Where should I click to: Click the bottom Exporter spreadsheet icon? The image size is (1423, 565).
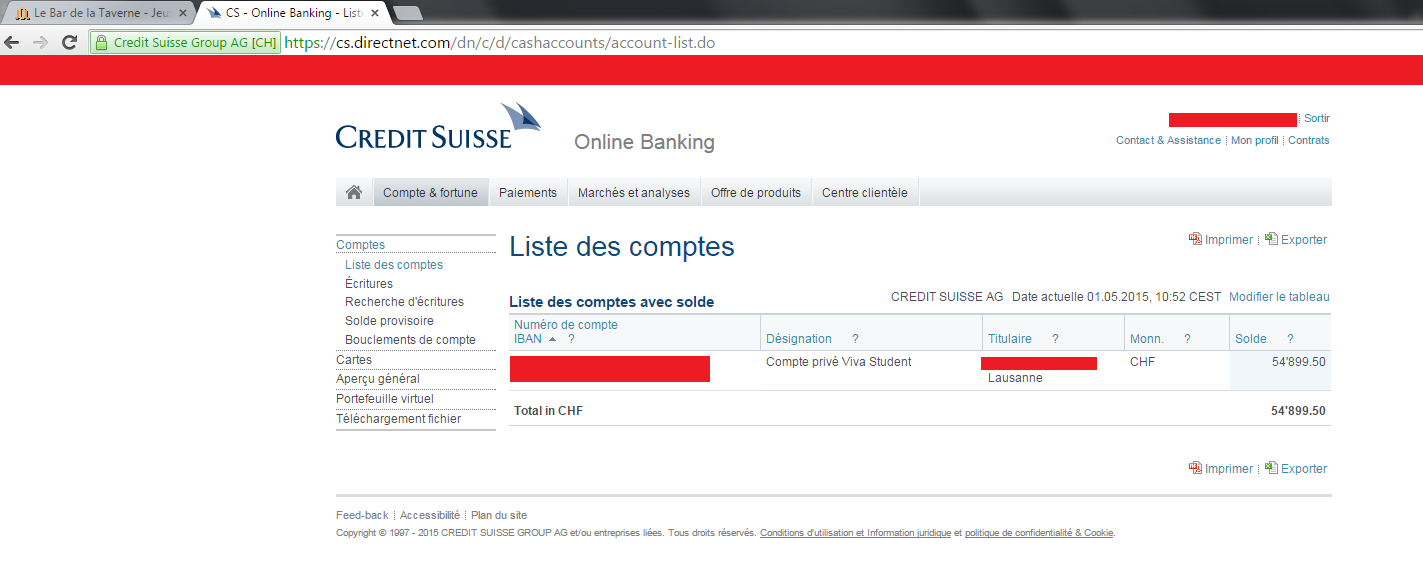pos(1271,468)
